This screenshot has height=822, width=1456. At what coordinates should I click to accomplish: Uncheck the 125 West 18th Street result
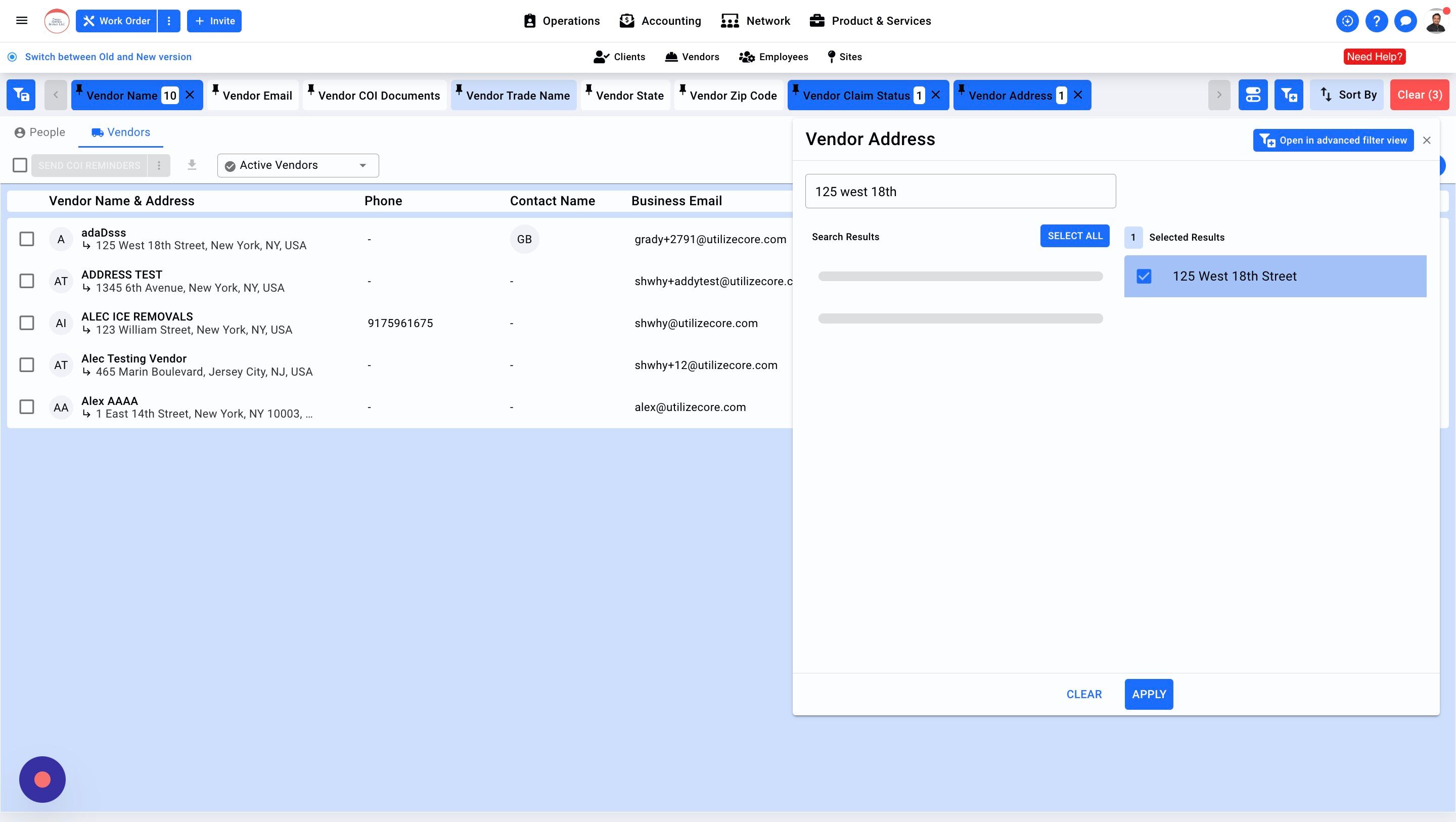pyautogui.click(x=1144, y=277)
